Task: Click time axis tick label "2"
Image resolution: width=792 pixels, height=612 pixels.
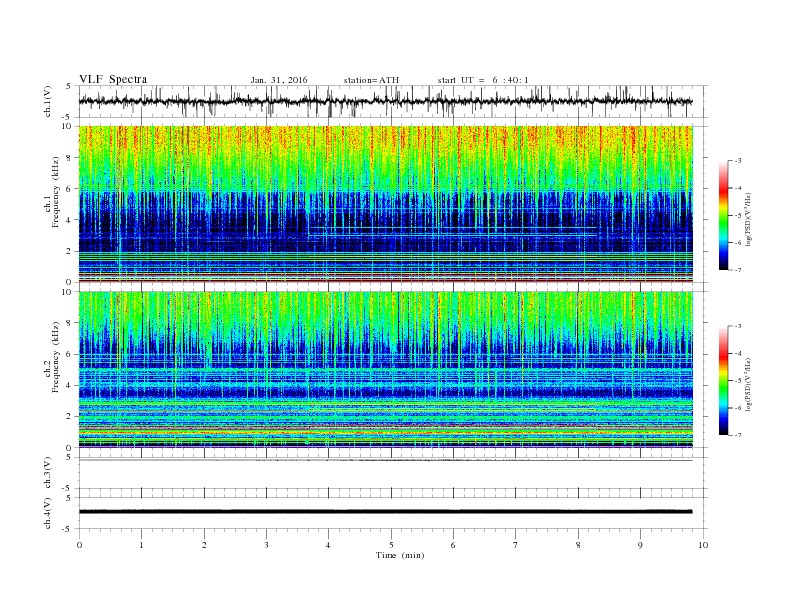Action: [204, 545]
